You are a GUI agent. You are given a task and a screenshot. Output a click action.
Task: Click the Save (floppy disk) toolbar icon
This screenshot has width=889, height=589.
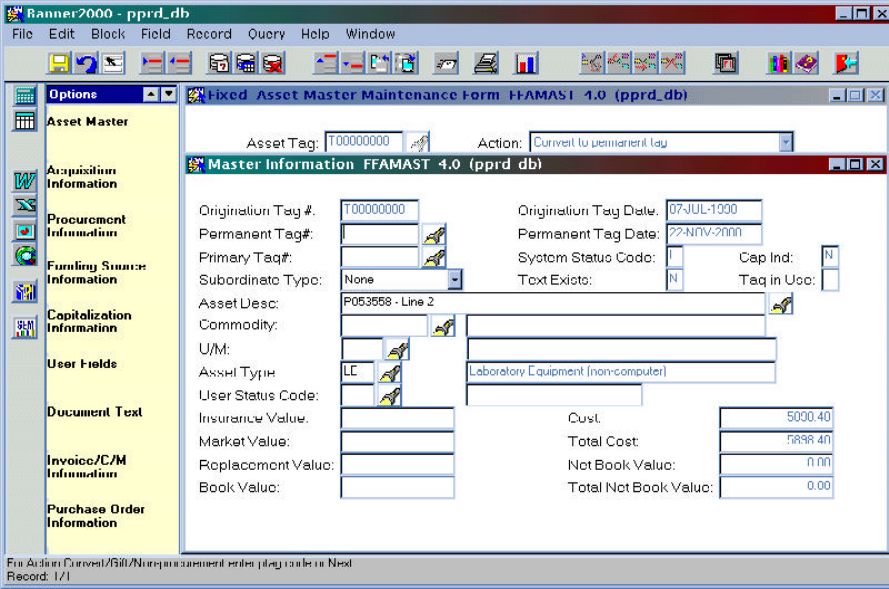59,63
